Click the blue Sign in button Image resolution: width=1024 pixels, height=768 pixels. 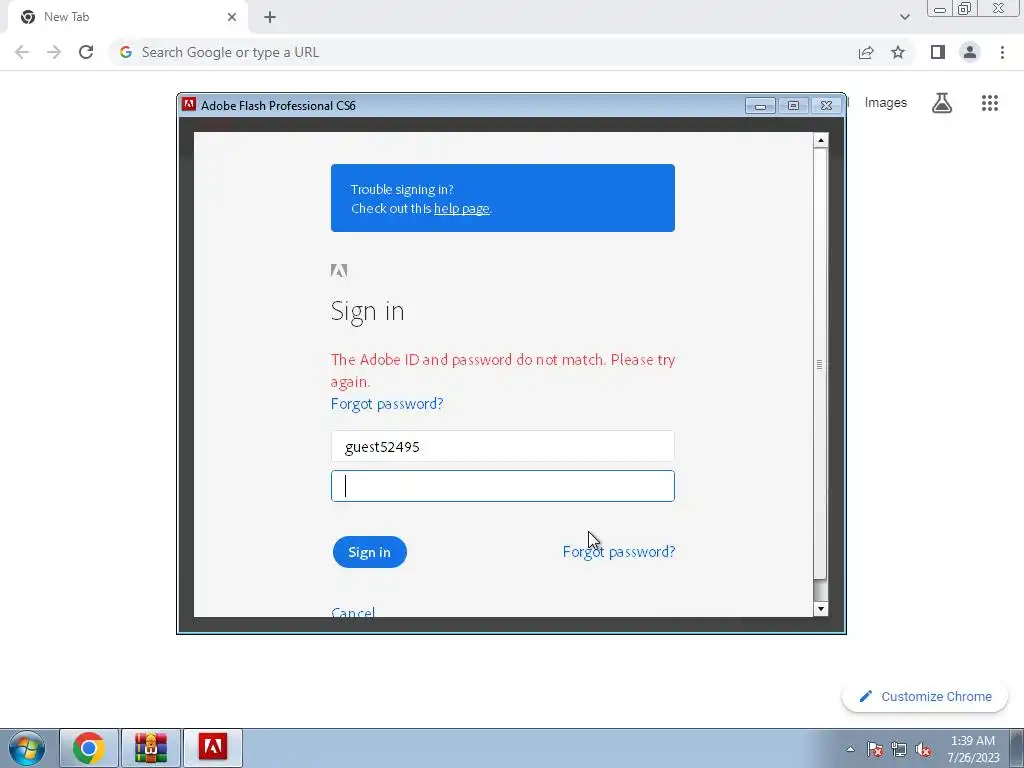pyautogui.click(x=370, y=552)
